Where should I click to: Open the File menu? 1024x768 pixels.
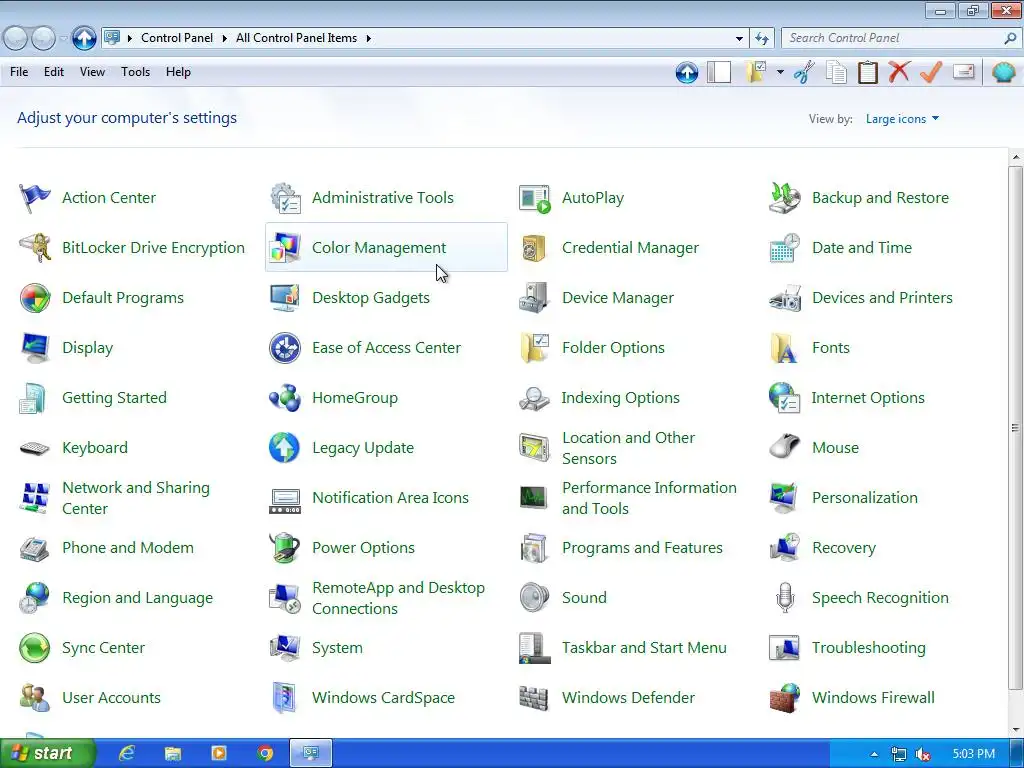click(19, 72)
